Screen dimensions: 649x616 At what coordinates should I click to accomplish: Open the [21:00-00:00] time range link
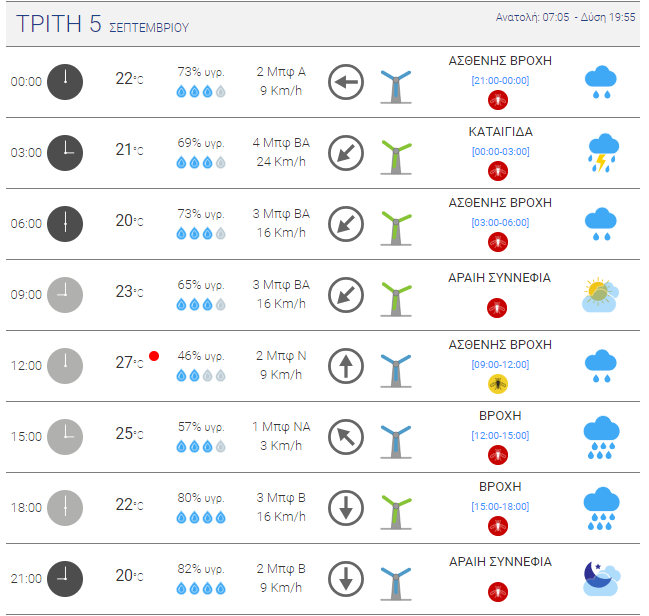click(x=500, y=81)
